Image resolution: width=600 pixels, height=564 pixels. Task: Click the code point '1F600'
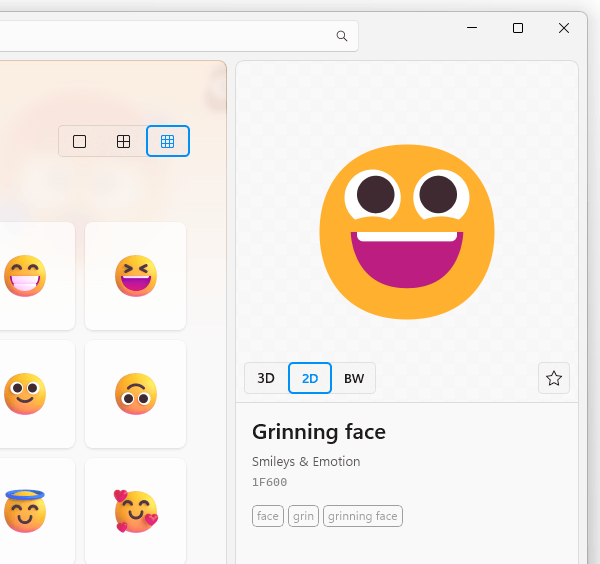click(269, 482)
